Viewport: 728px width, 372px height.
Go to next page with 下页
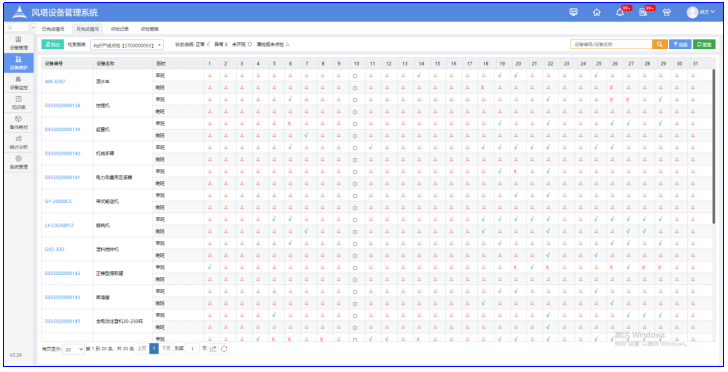click(x=166, y=348)
